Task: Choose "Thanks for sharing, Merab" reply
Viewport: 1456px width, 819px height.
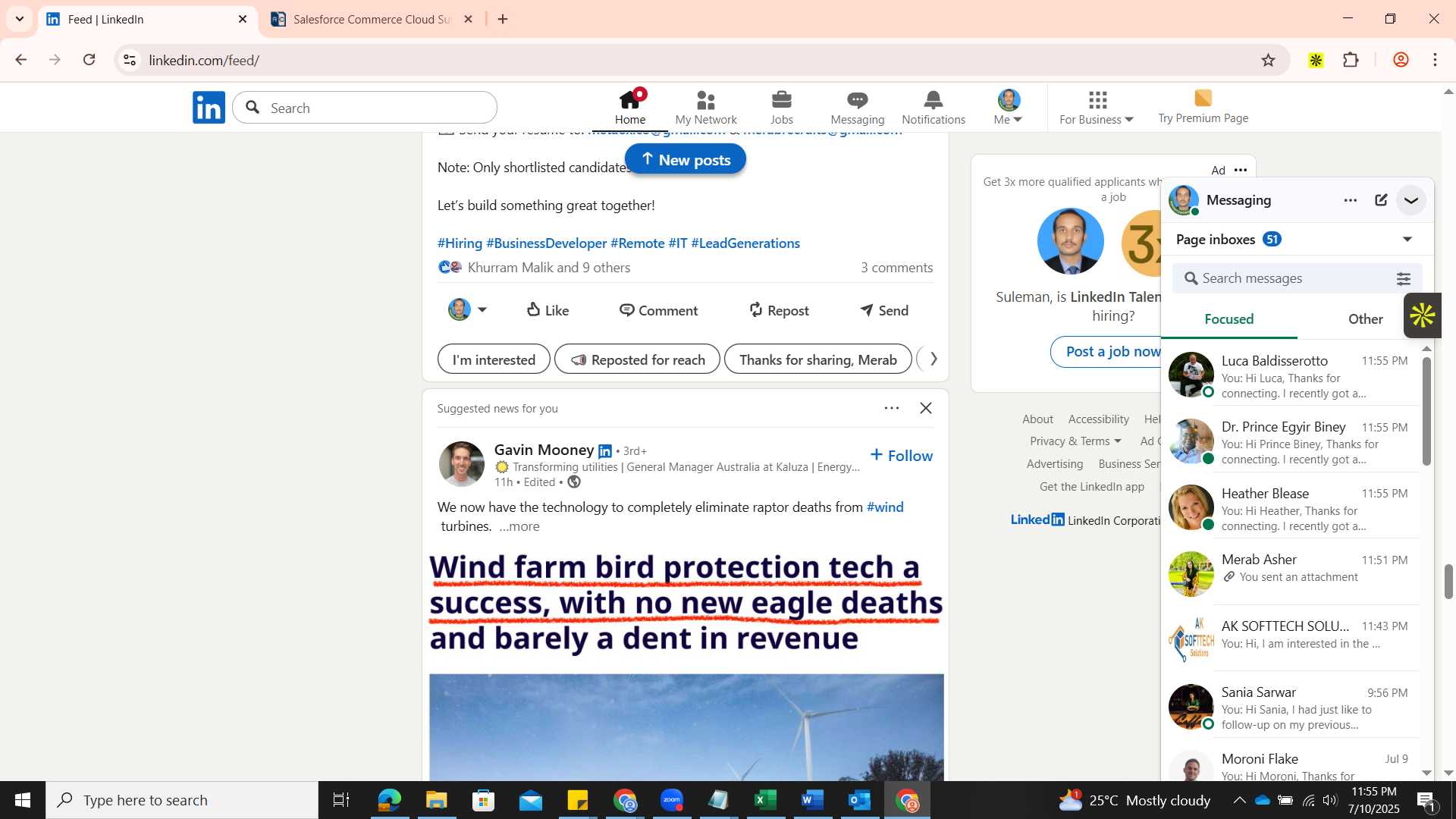Action: click(x=817, y=359)
